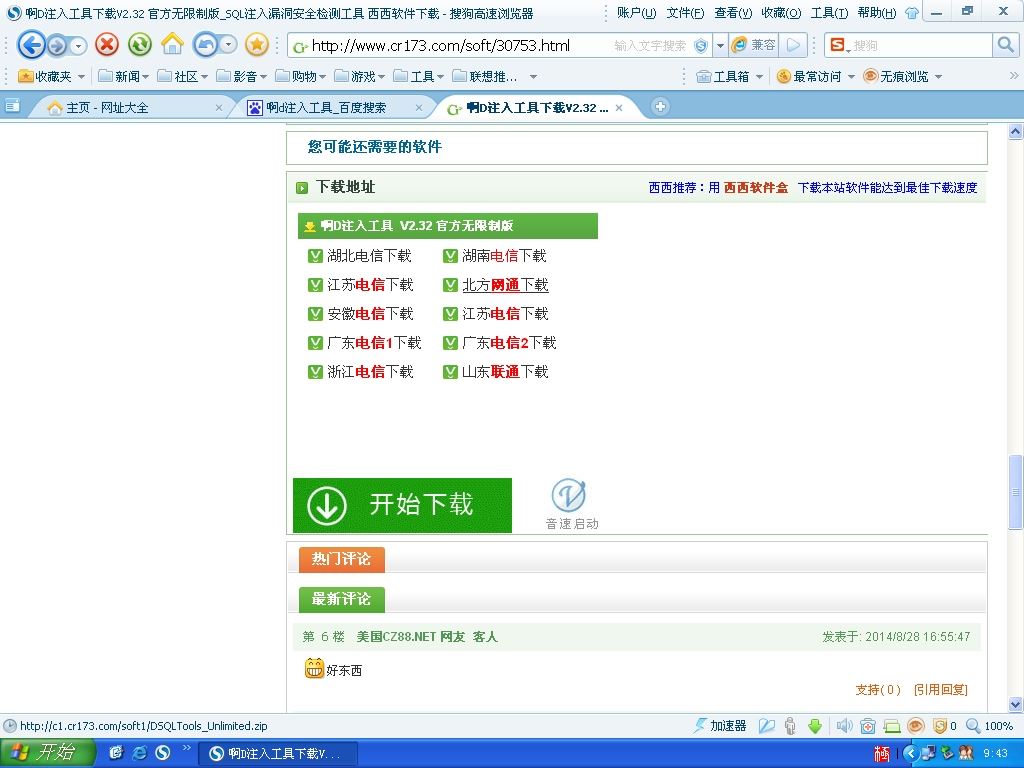Click the 引用回复 link
Viewport: 1024px width, 768px height.
click(x=940, y=690)
